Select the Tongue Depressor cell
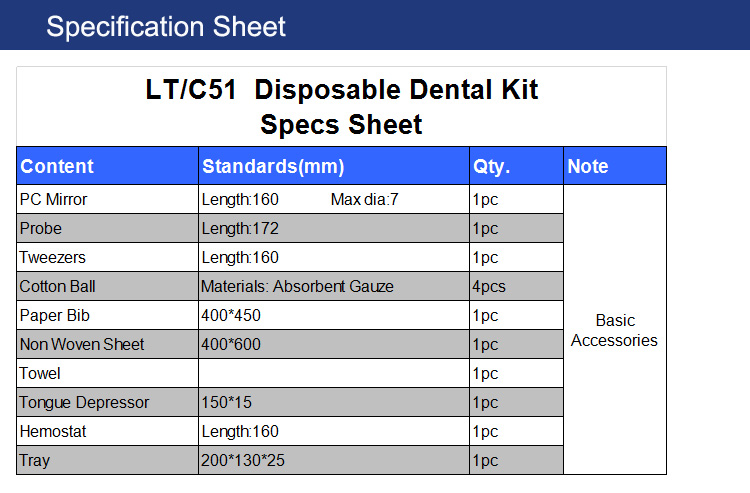The height and width of the screenshot is (493, 750). pyautogui.click(x=108, y=403)
